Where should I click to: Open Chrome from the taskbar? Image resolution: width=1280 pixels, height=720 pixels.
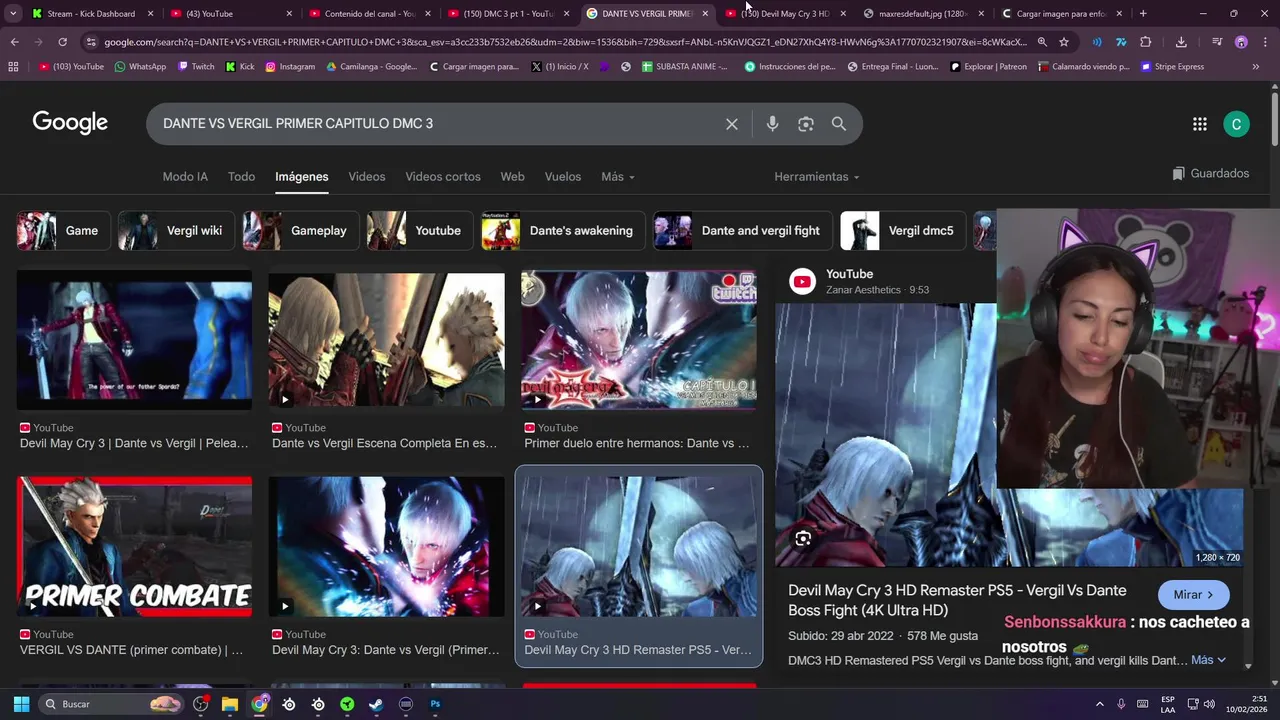[x=260, y=704]
